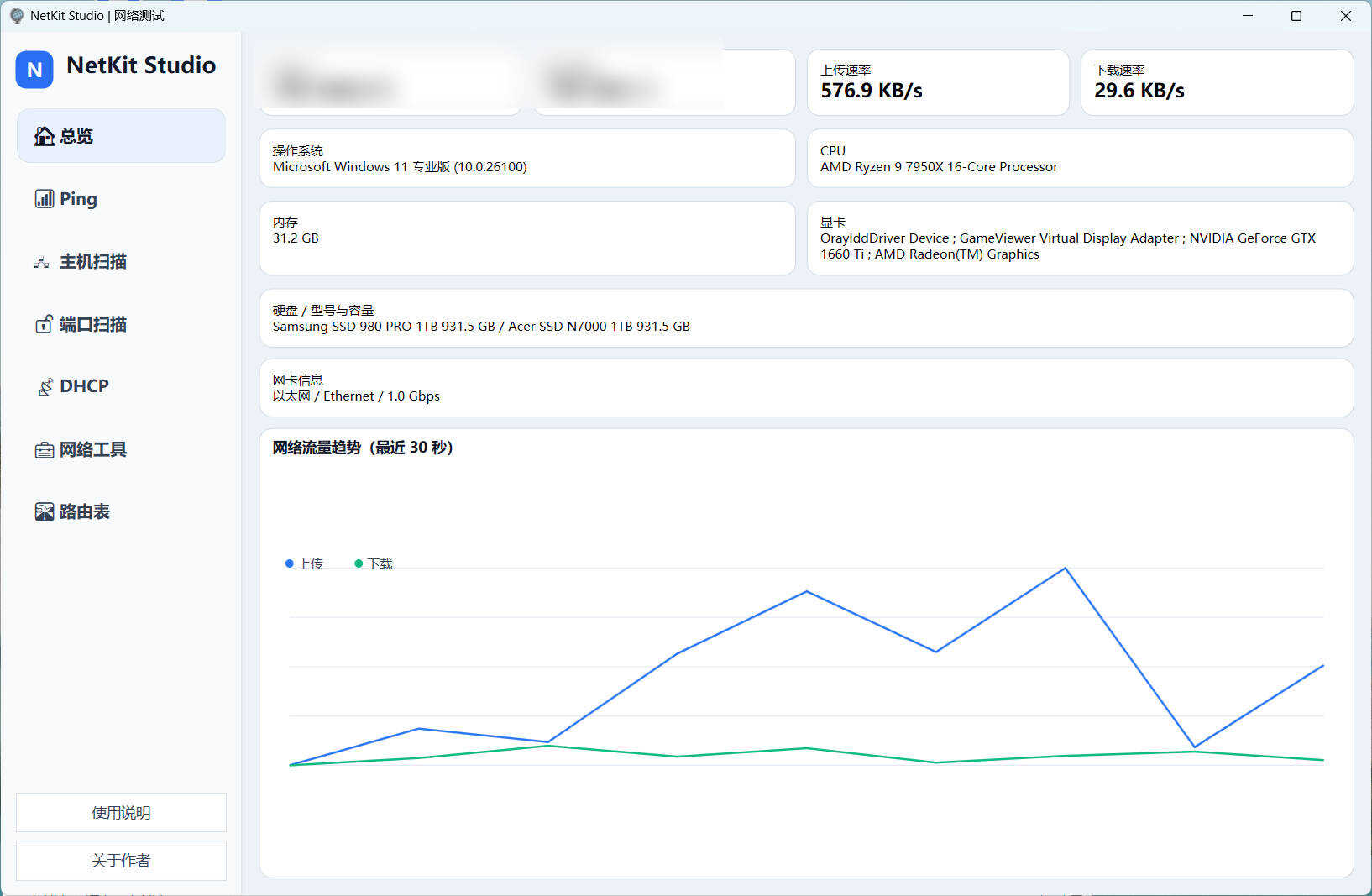Click the 上传速率 statistics card
Viewport: 1372px width, 896px height.
(937, 82)
